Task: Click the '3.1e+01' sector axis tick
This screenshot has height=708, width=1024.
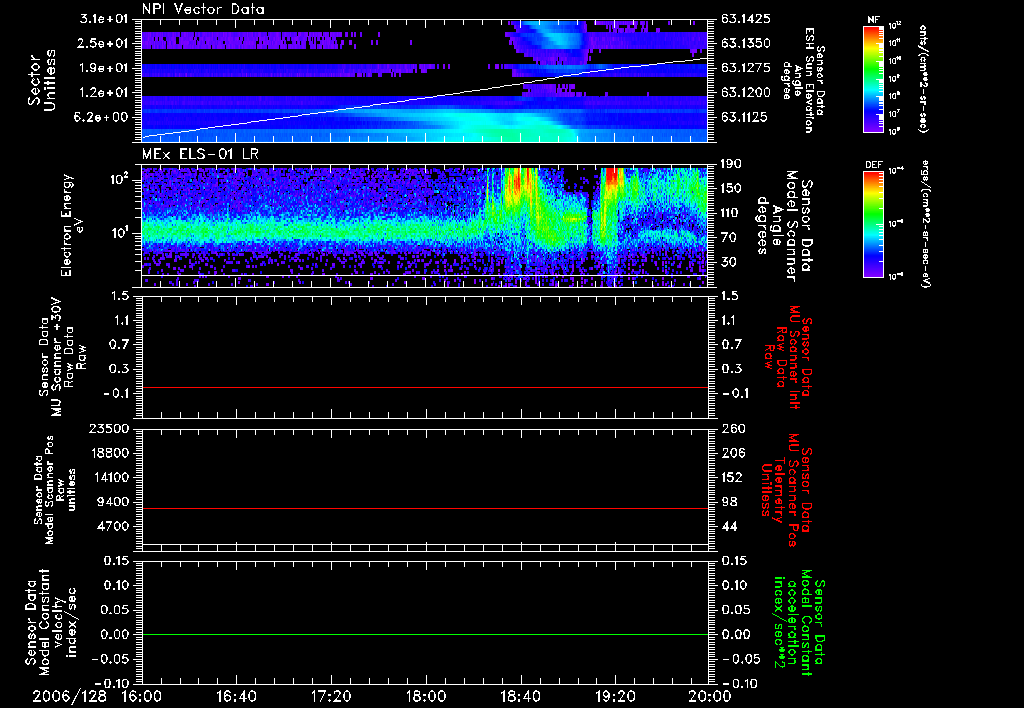Action: click(103, 19)
